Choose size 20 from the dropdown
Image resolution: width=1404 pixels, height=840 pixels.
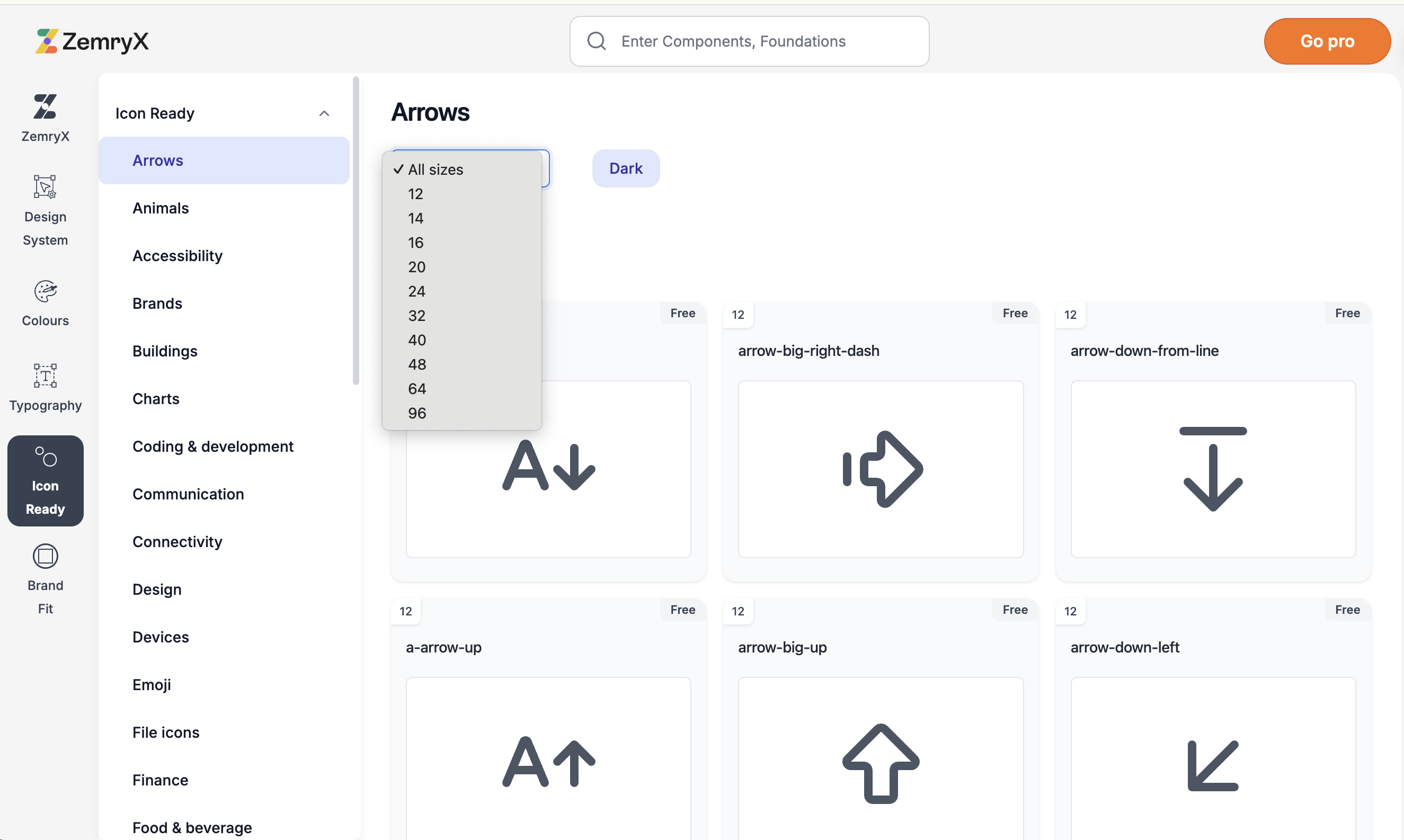[x=461, y=266]
